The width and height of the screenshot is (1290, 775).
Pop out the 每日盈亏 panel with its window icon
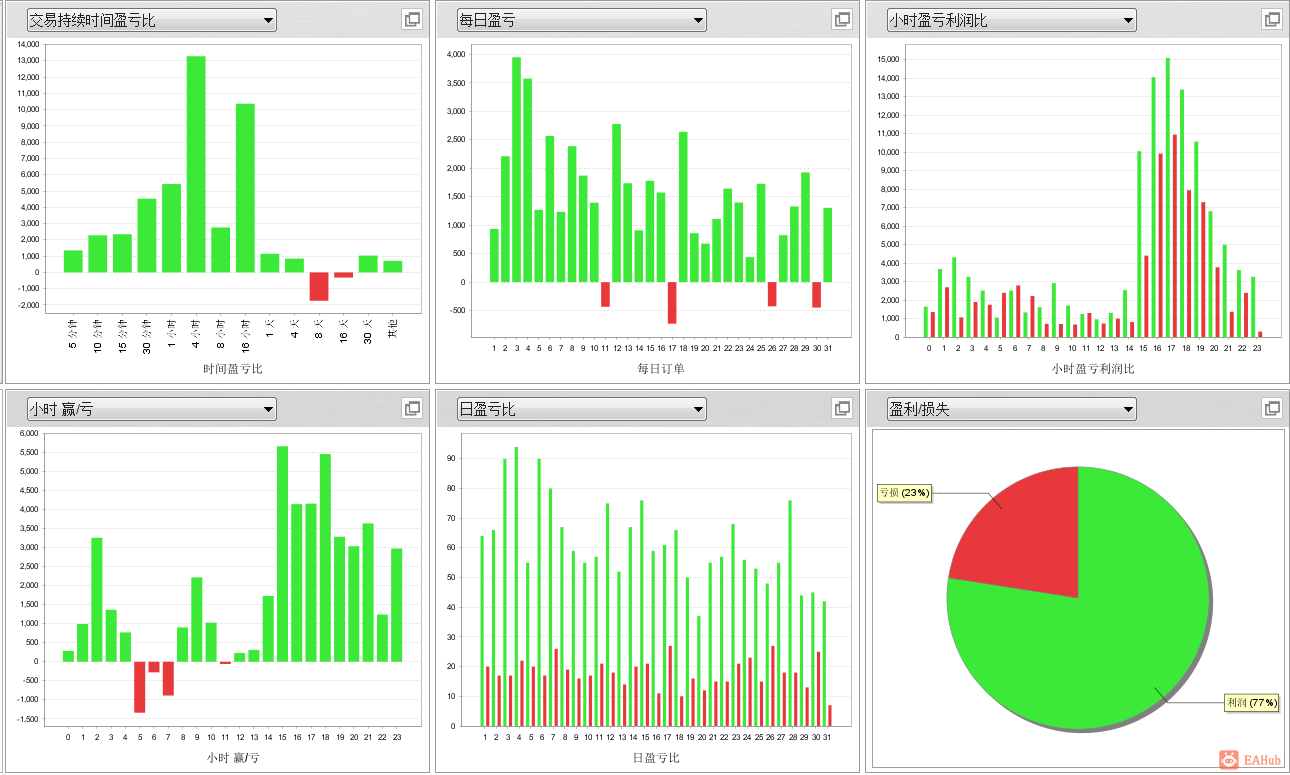point(842,19)
